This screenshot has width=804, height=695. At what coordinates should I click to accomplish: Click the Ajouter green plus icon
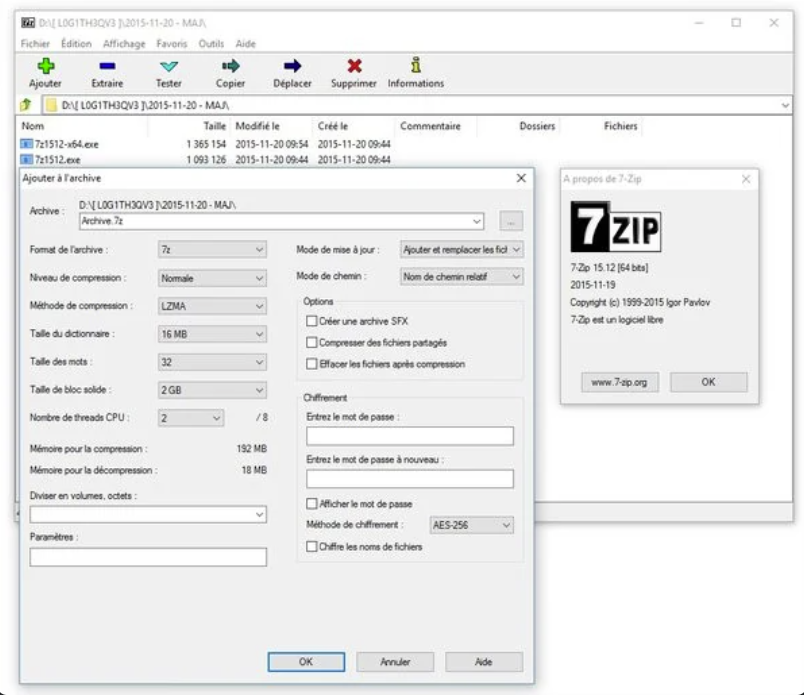tap(45, 66)
